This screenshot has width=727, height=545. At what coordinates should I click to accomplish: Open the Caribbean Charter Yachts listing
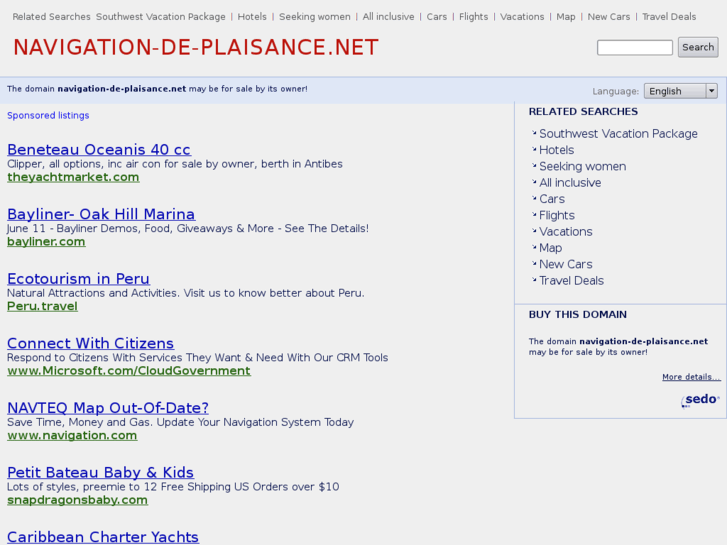103,537
